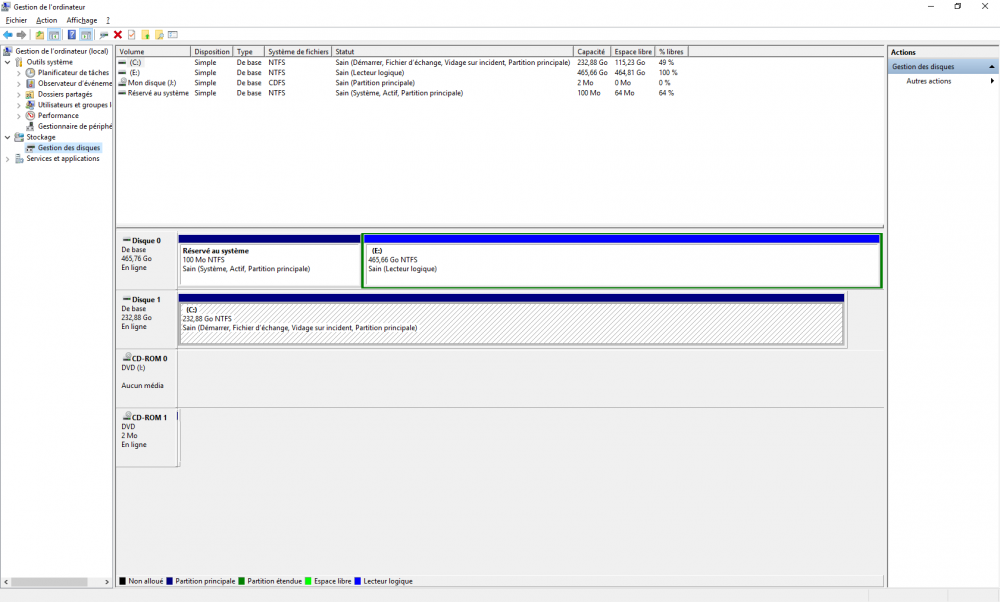Click the tree pane horizontal scrollbar thumb

click(x=49, y=582)
